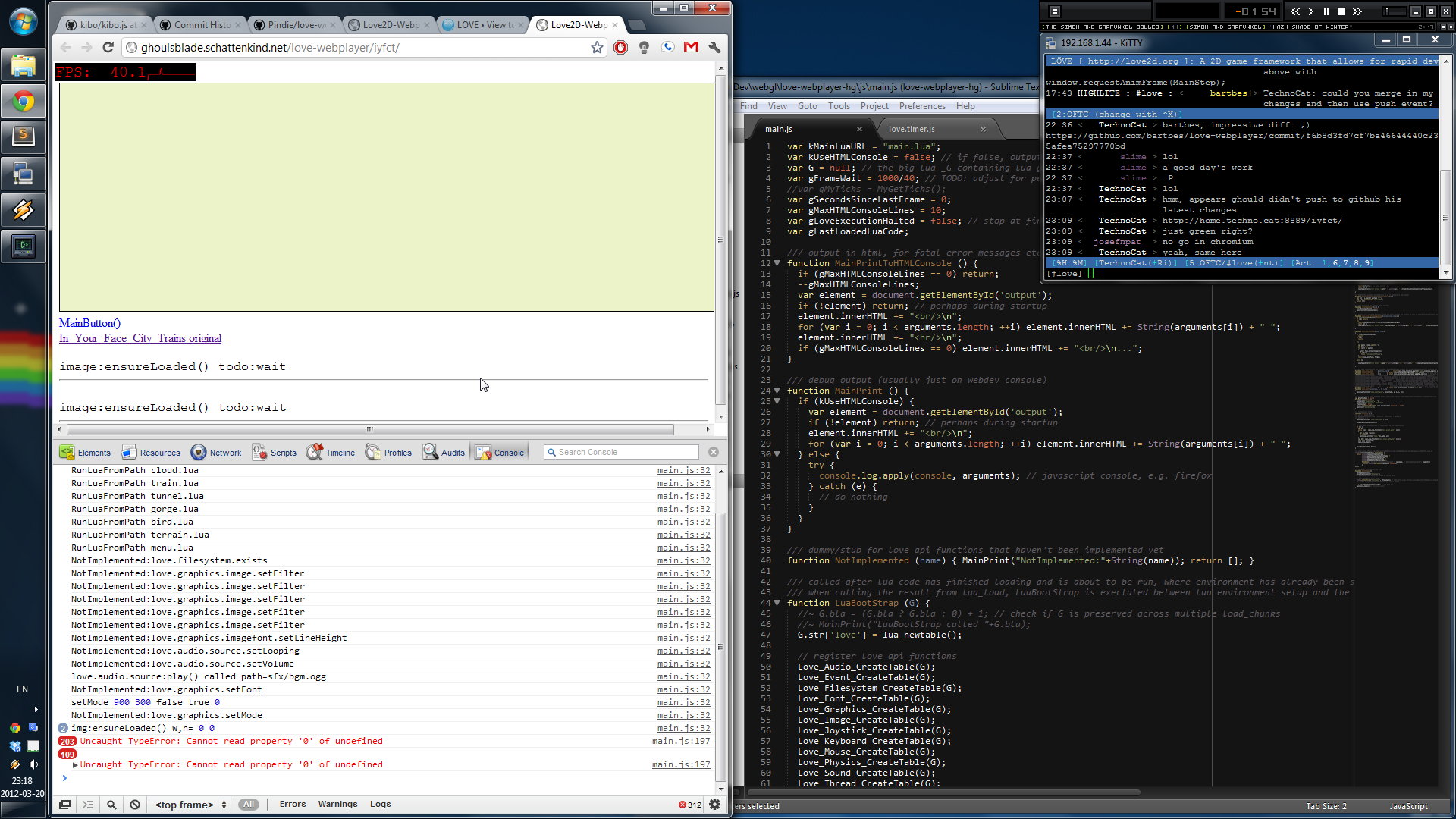Open Winamp main menu button
This screenshot has width=1456, height=819.
point(1054,11)
